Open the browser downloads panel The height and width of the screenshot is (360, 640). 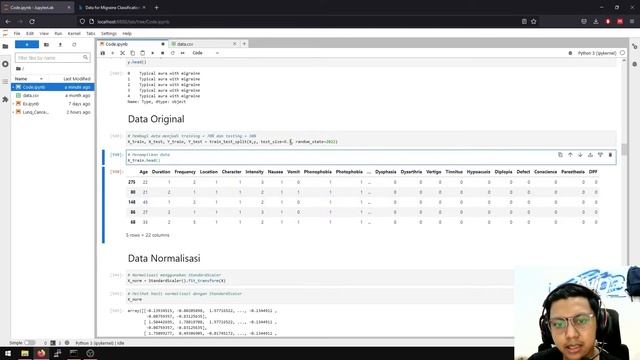(x=596, y=21)
